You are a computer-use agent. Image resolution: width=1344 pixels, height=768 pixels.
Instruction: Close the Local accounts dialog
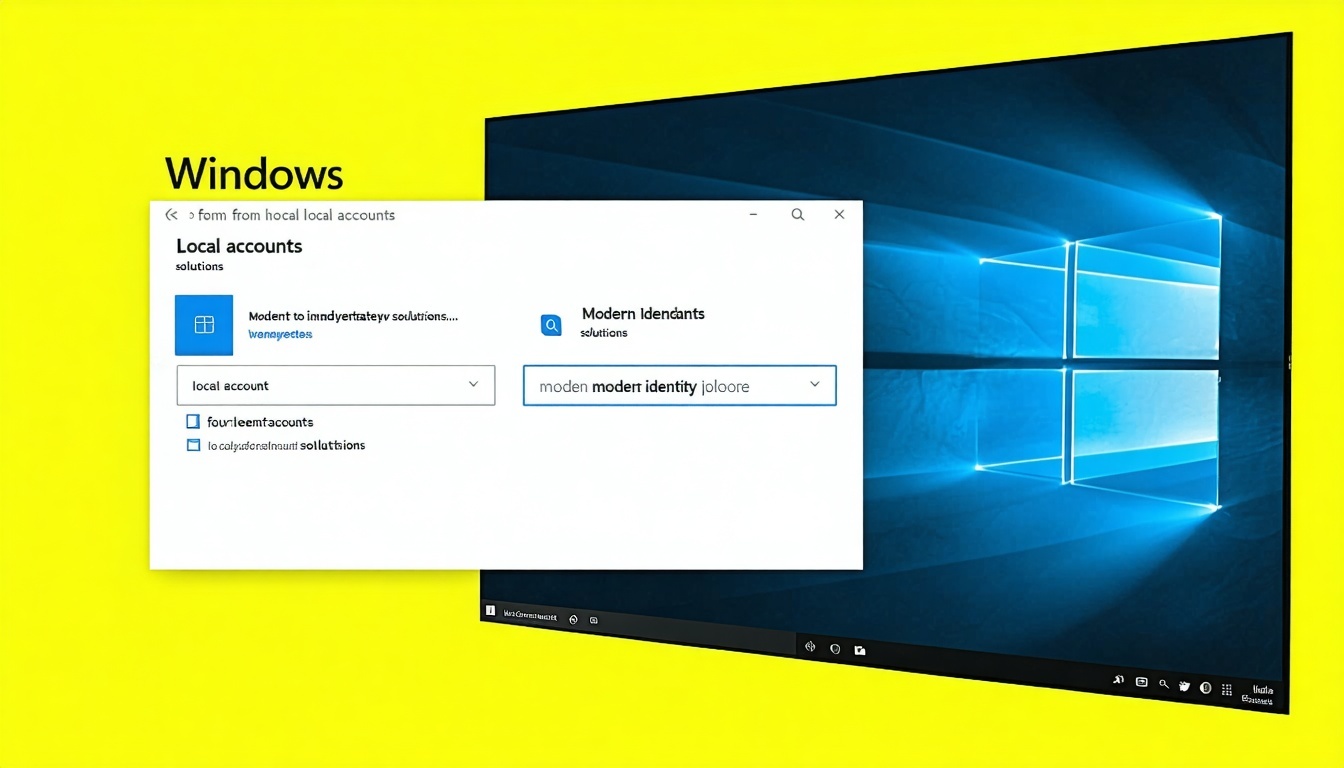840,214
